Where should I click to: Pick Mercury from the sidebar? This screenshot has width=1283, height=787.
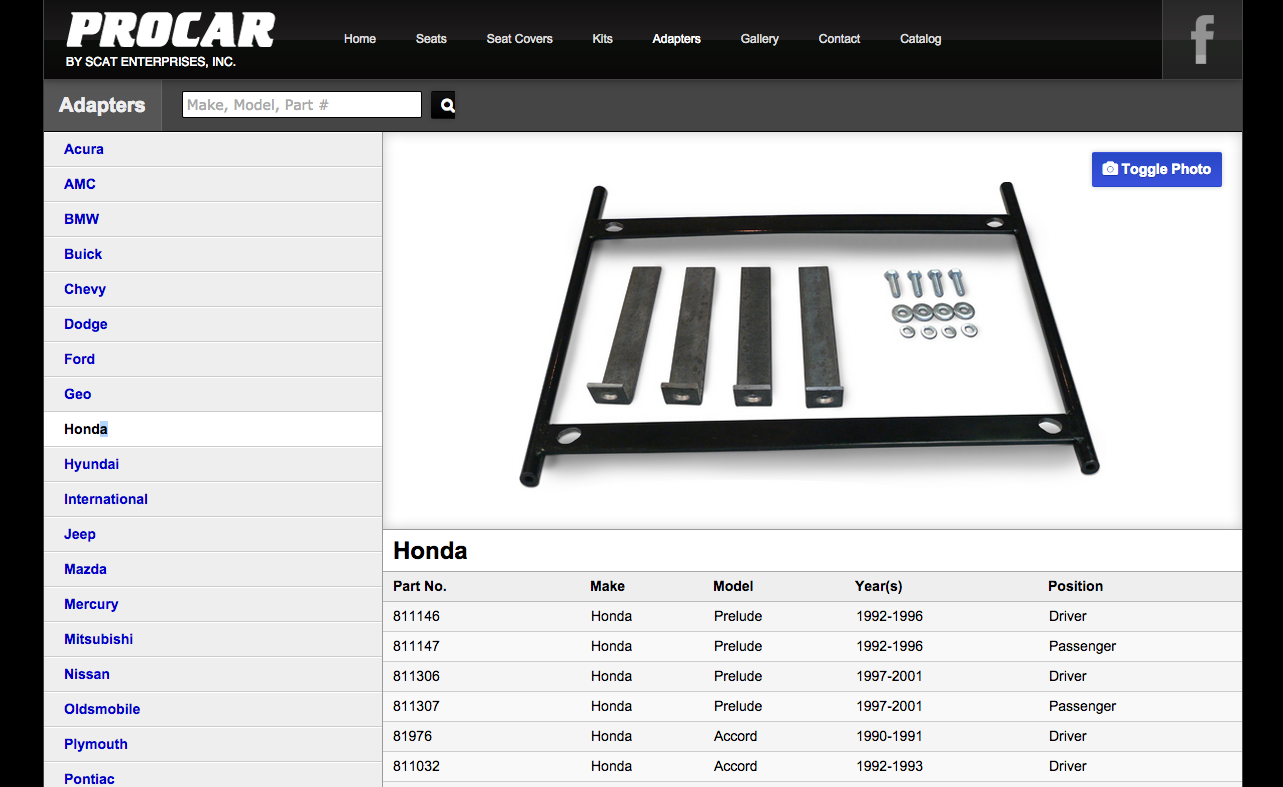point(213,604)
